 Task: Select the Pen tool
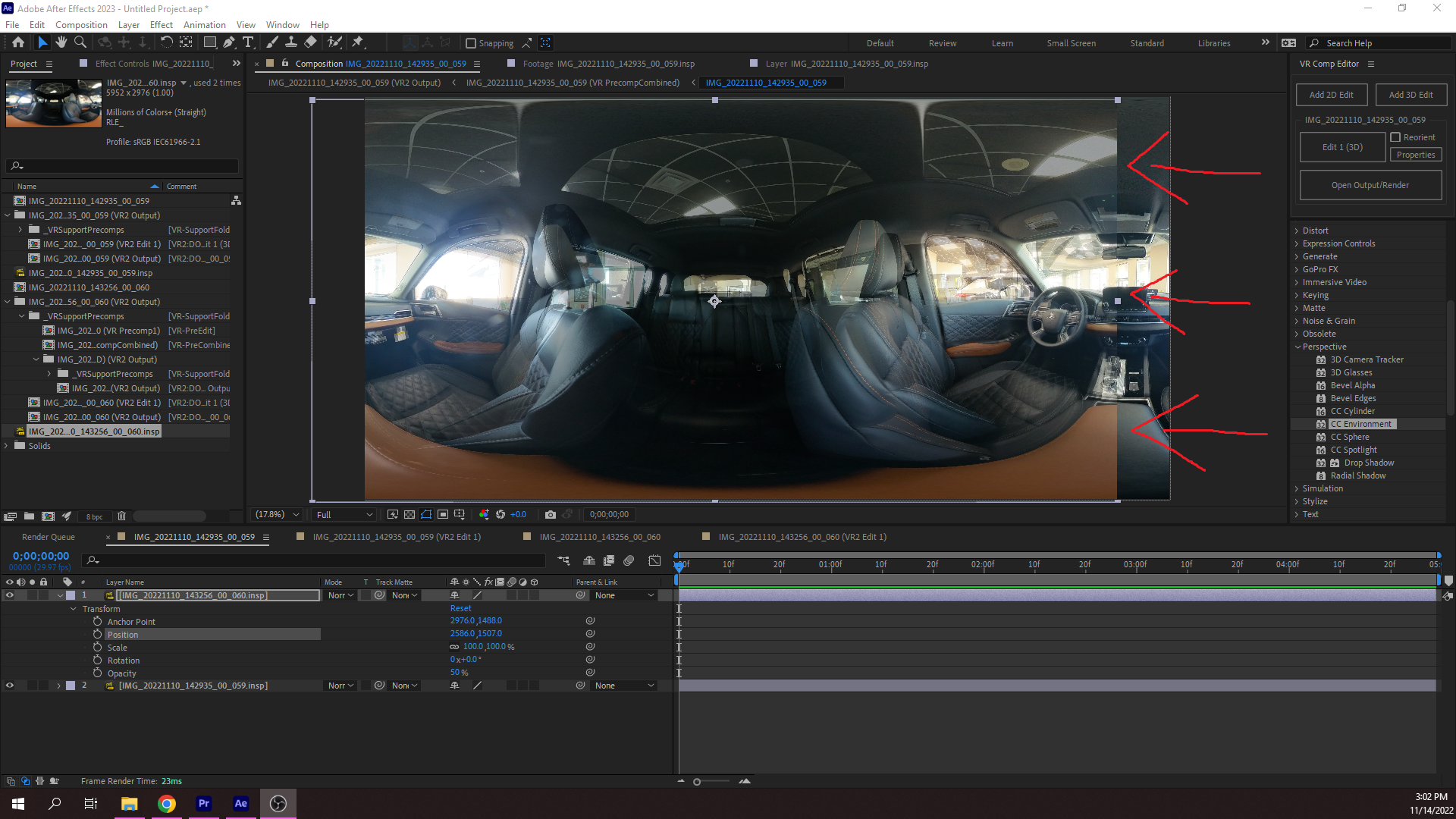click(229, 42)
